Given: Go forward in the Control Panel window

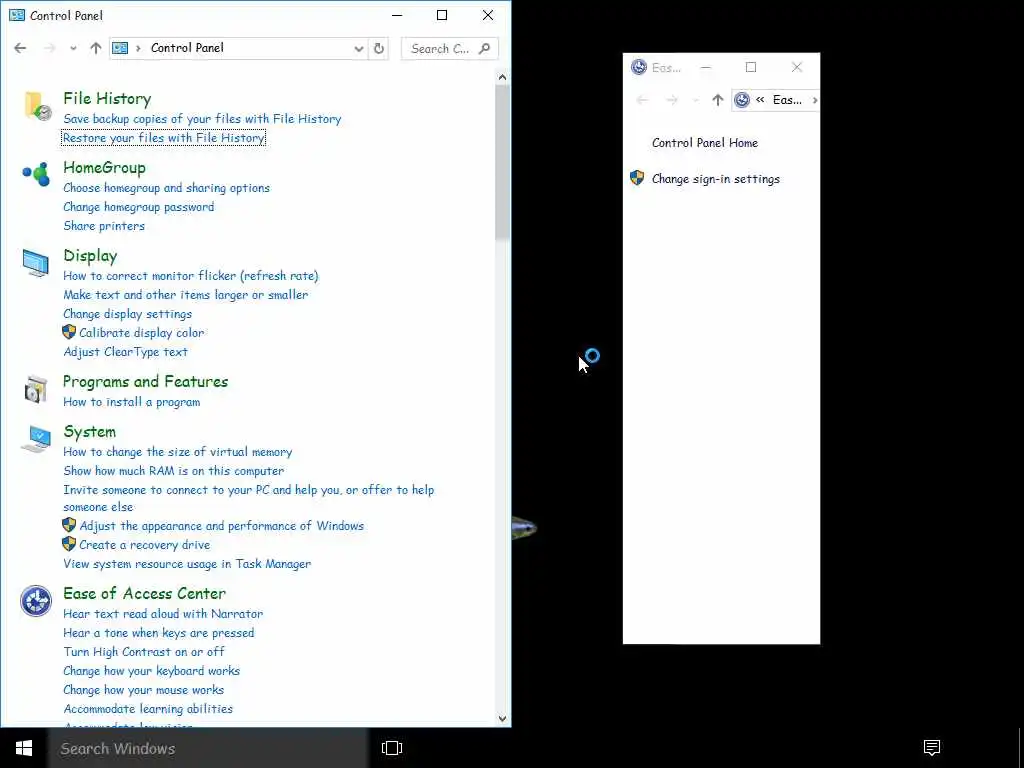Looking at the screenshot, I should click(x=50, y=48).
